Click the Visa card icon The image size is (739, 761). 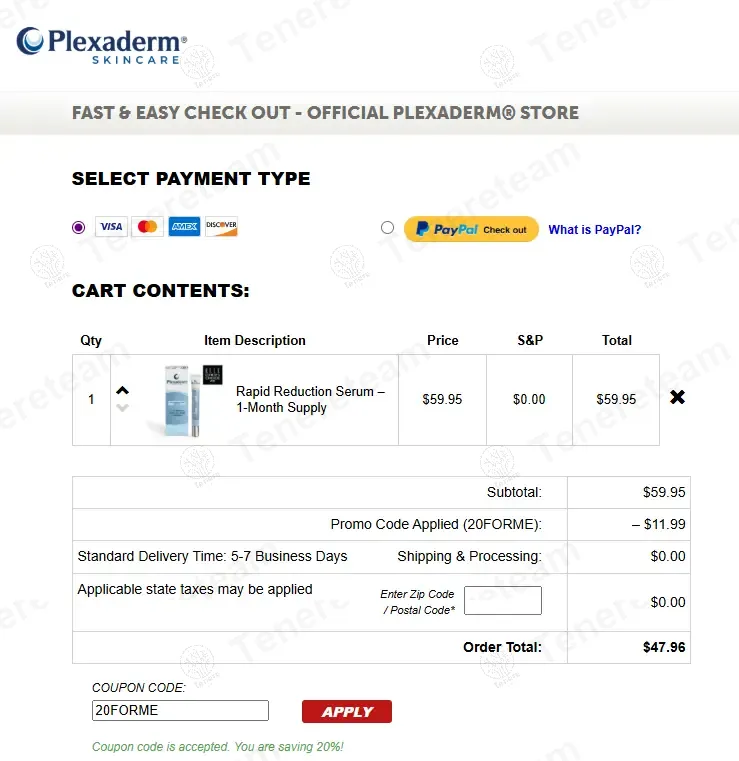[x=110, y=227]
